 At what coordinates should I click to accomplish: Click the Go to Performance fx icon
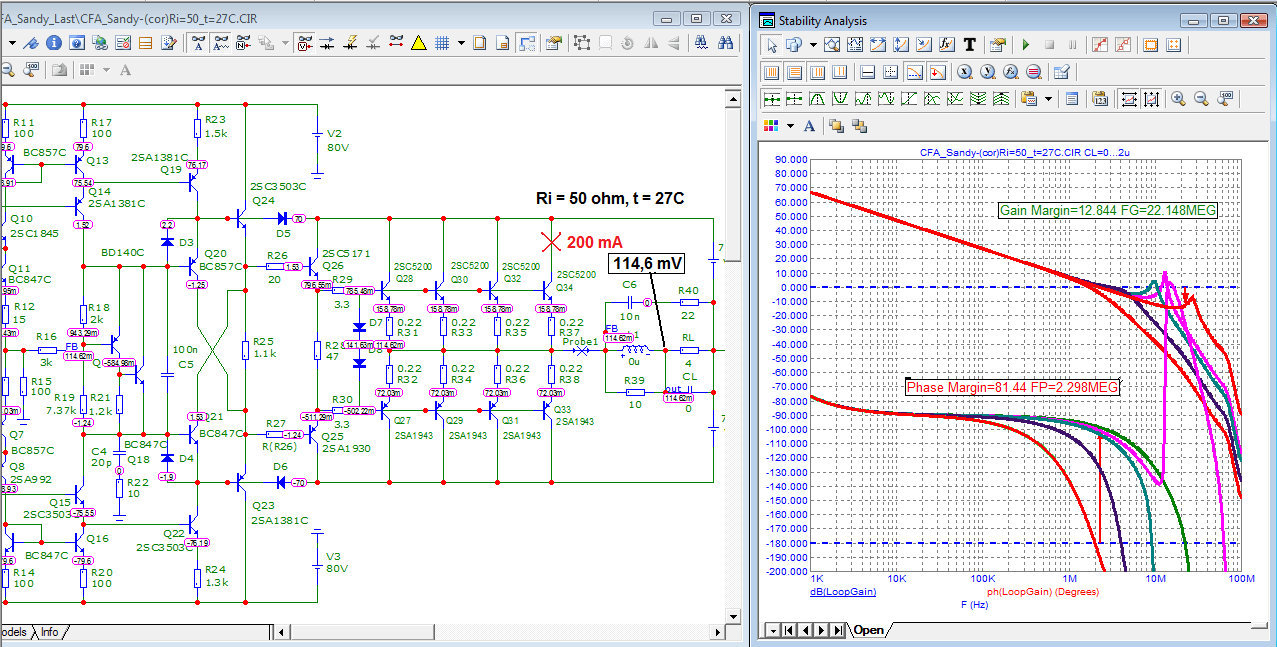pyautogui.click(x=1011, y=72)
